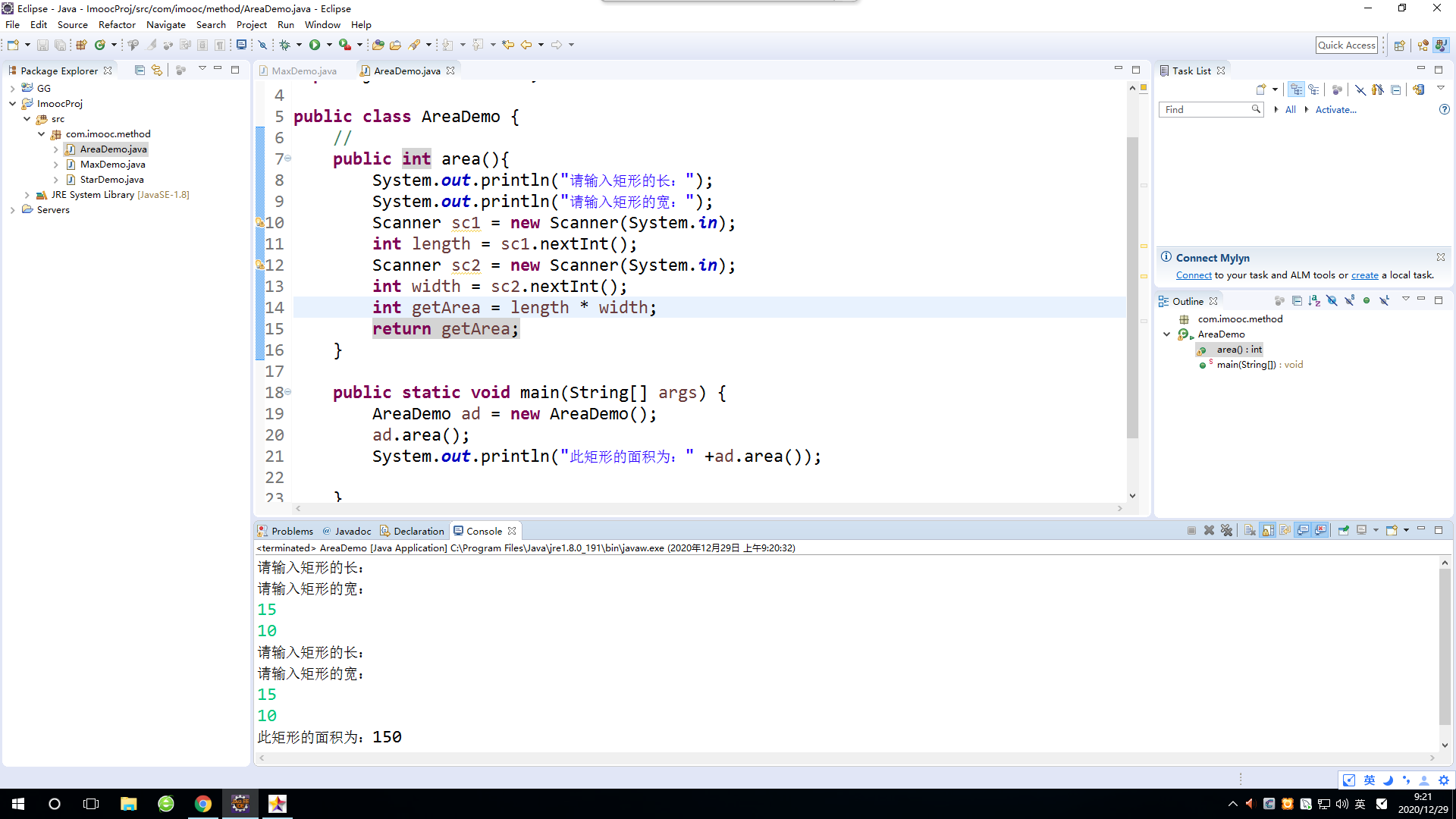Switch to the MaxDemo.java editor tab
The image size is (1456, 819).
(303, 71)
